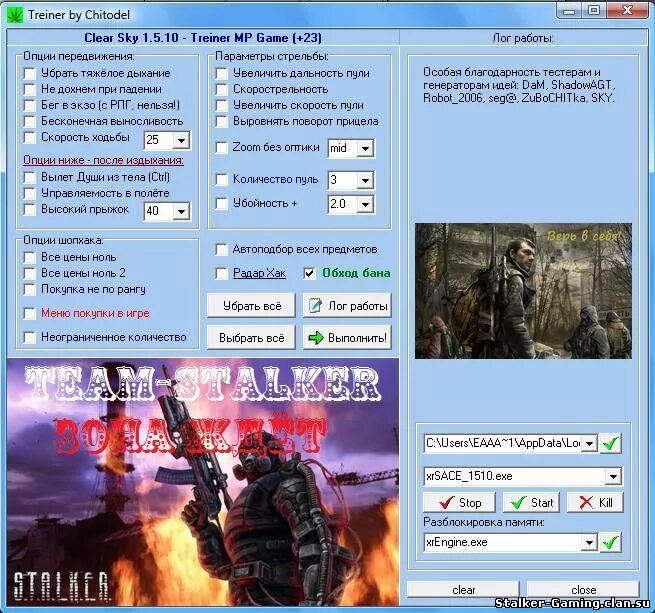Click the stalker soldier picture in log panel
This screenshot has height=613, width=655.
coord(523,291)
